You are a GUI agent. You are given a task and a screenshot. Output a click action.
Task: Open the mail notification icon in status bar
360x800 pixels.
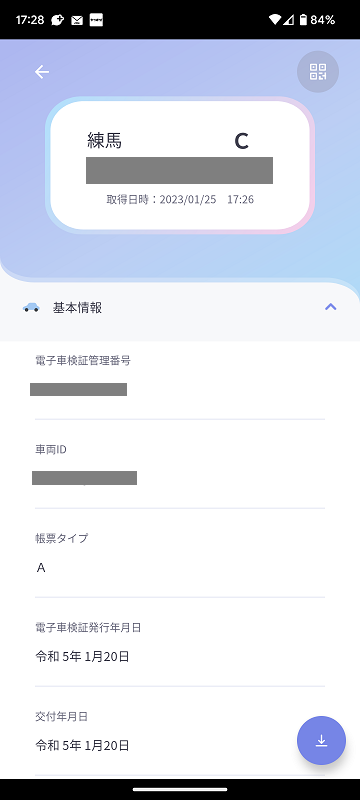pyautogui.click(x=77, y=20)
